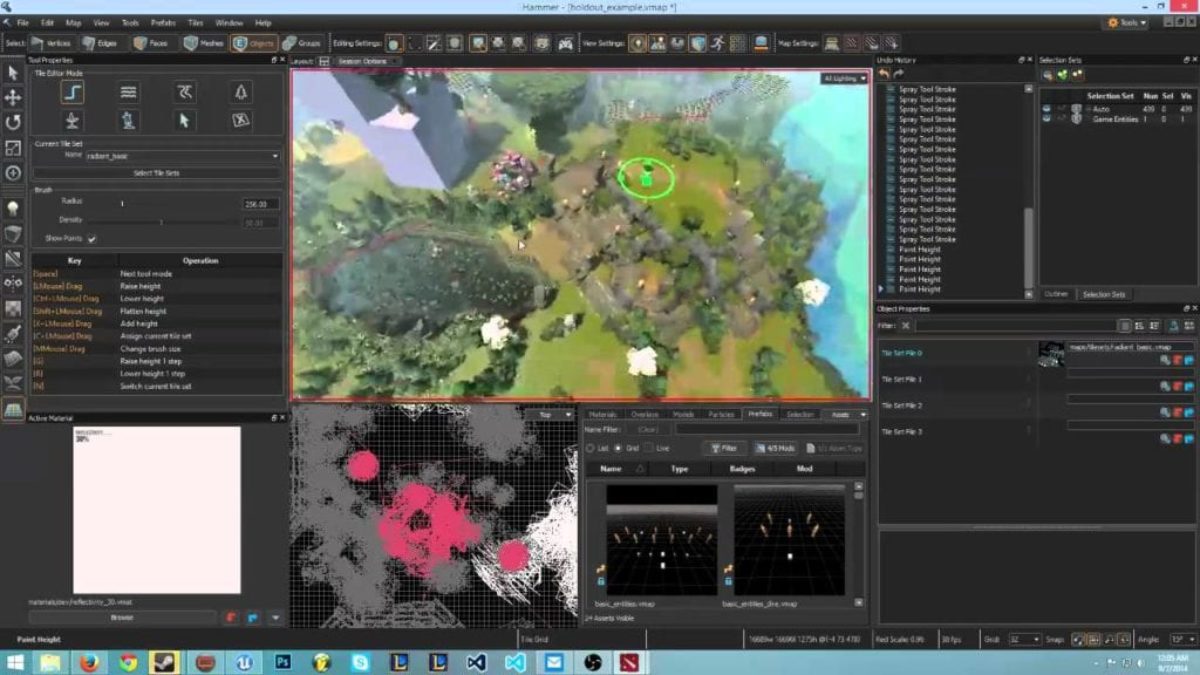Select the Paint Height tile editor mode

[x=72, y=92]
